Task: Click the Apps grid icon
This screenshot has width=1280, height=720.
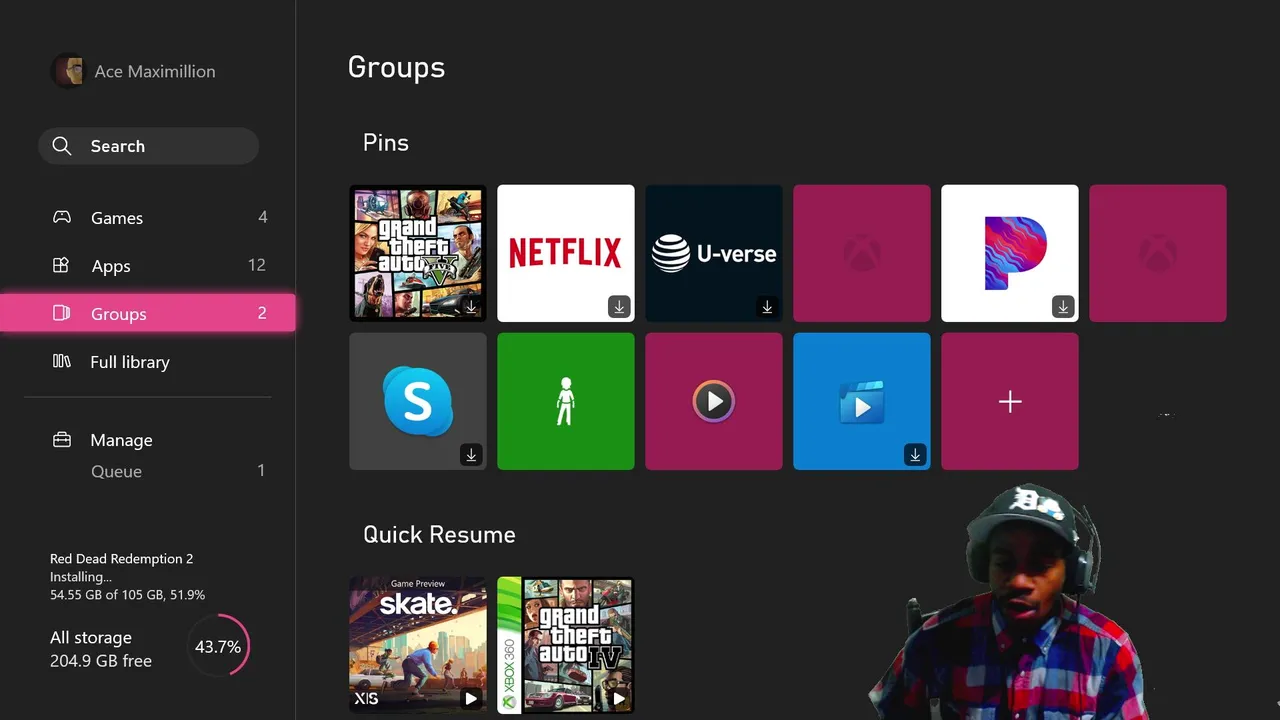Action: (x=61, y=265)
